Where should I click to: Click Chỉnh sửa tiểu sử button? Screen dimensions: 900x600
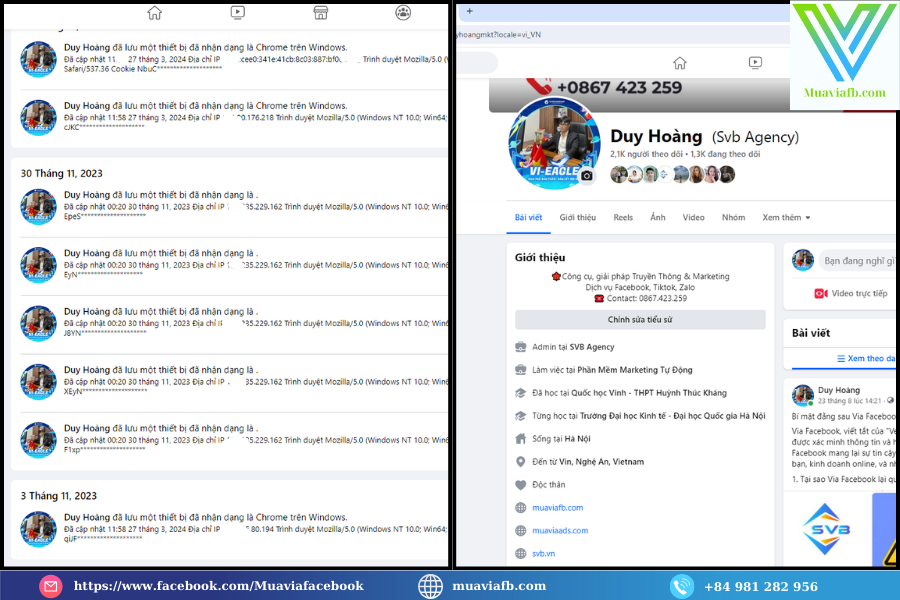640,320
